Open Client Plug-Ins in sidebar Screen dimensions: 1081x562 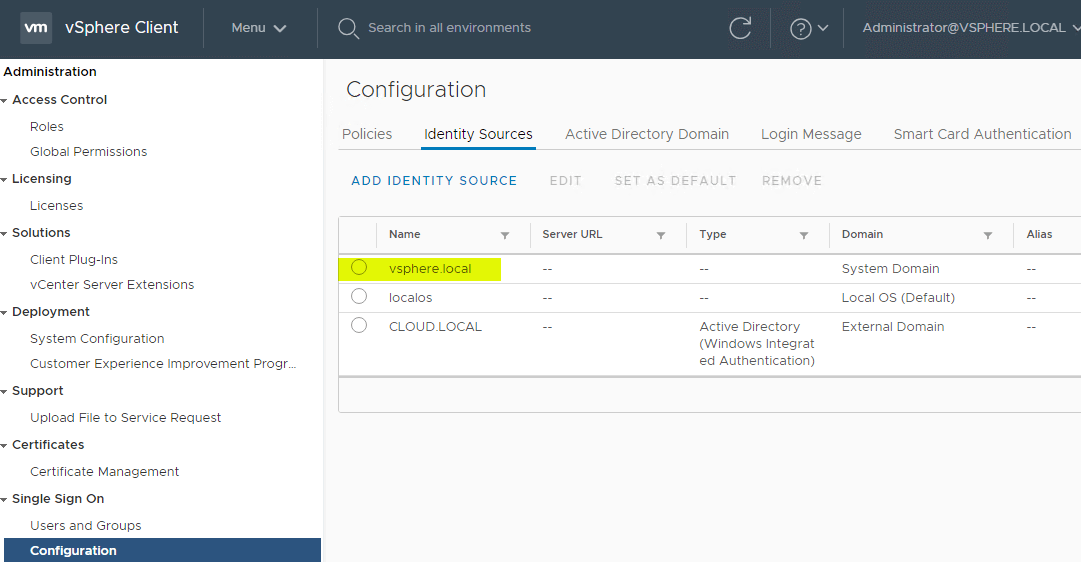pos(74,259)
